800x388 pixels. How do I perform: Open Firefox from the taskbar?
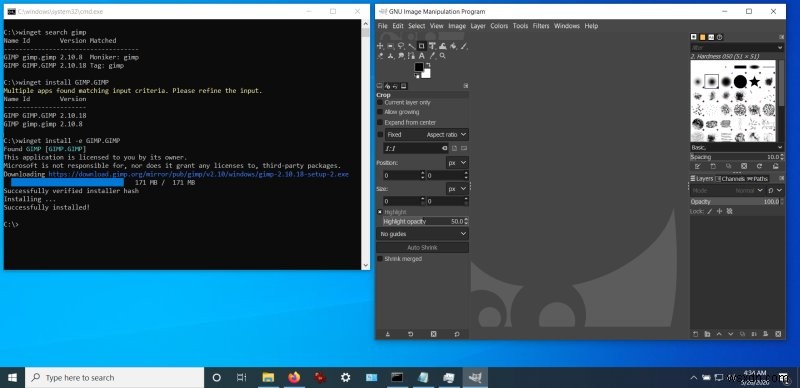click(294, 378)
